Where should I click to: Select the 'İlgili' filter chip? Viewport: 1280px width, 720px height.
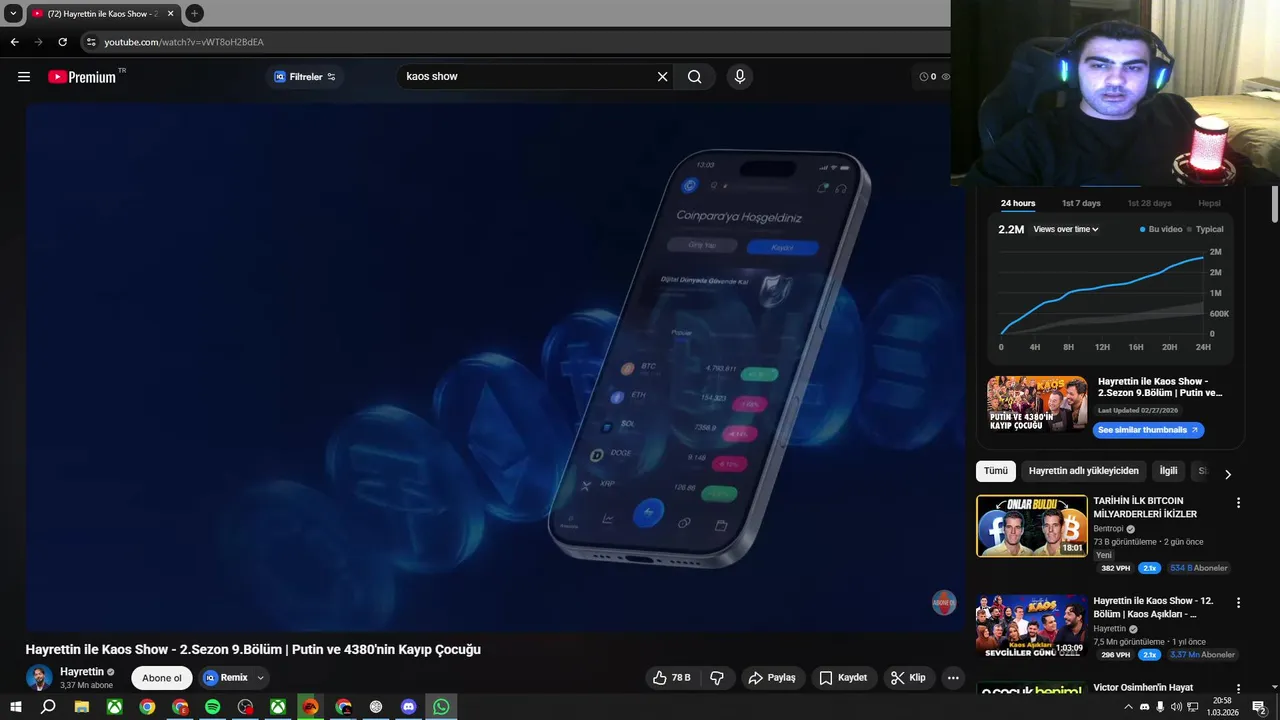click(1168, 471)
